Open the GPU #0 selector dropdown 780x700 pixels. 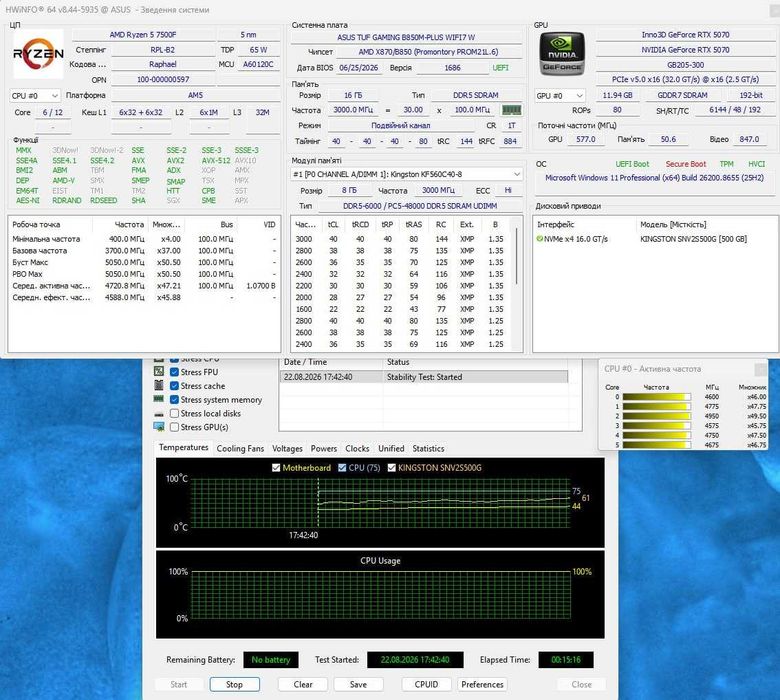point(560,96)
